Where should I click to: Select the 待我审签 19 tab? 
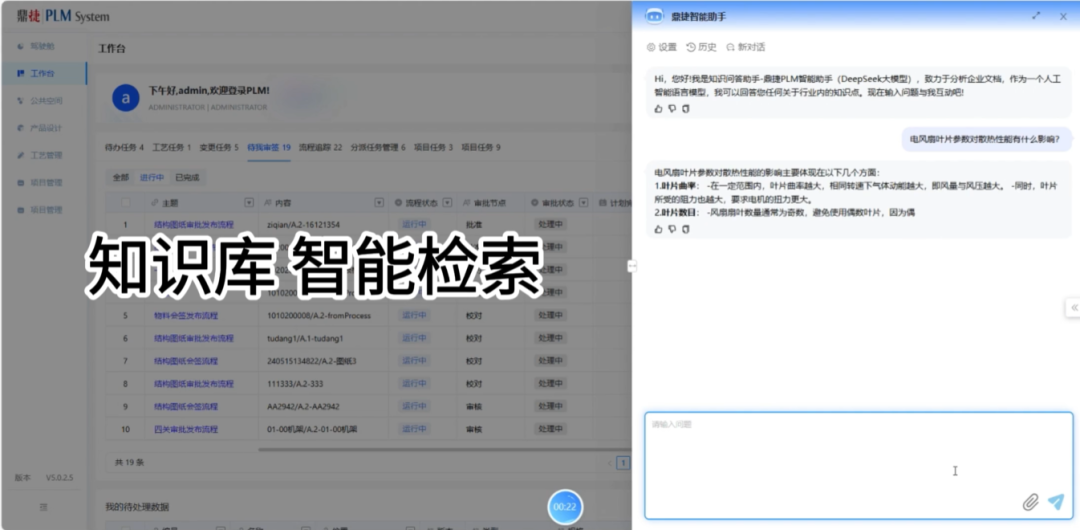click(269, 147)
